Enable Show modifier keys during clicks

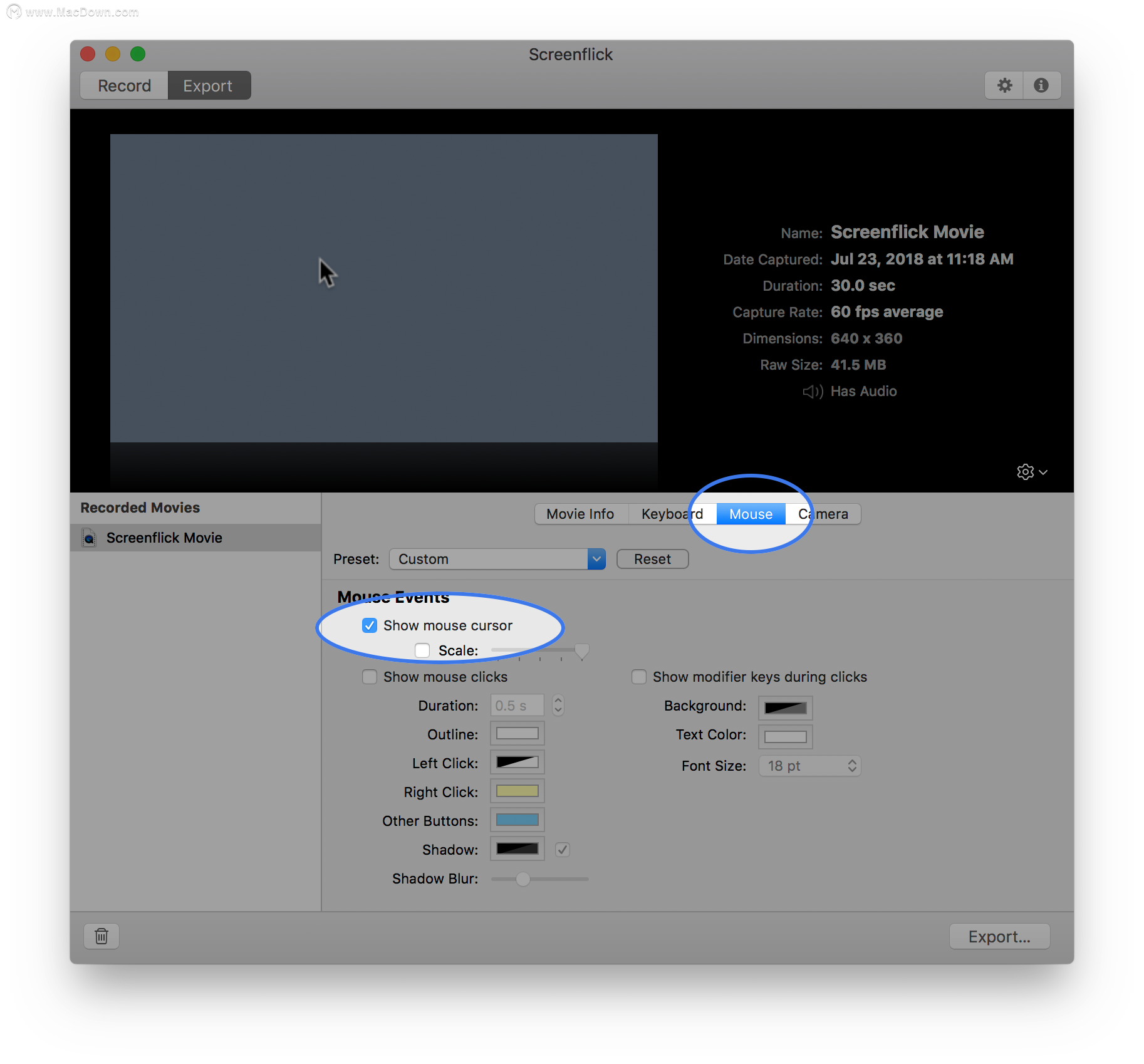[639, 677]
